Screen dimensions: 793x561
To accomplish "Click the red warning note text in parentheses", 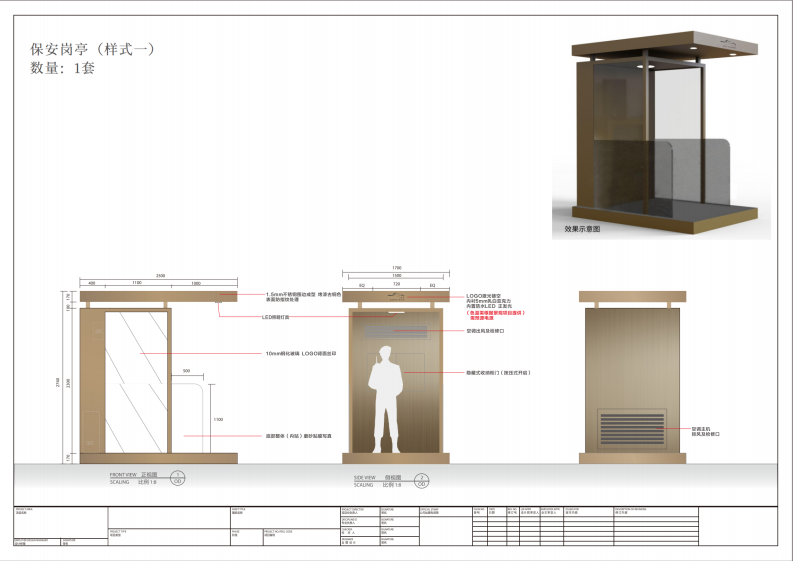I will pyautogui.click(x=496, y=314).
